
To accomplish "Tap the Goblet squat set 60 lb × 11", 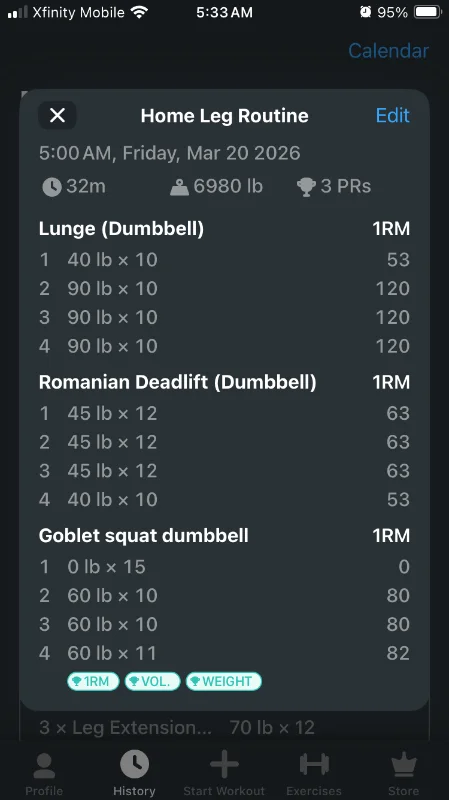I will (x=224, y=653).
